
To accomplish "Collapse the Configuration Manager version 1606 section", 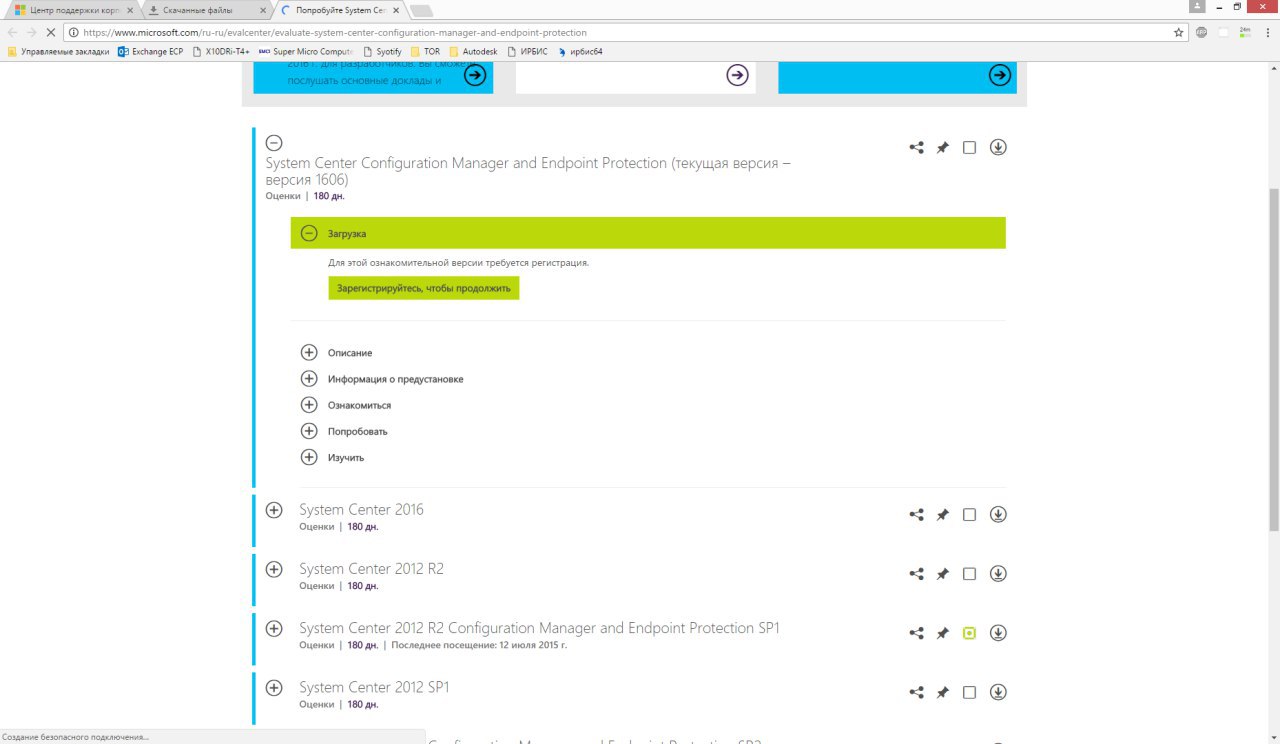I will coord(274,143).
